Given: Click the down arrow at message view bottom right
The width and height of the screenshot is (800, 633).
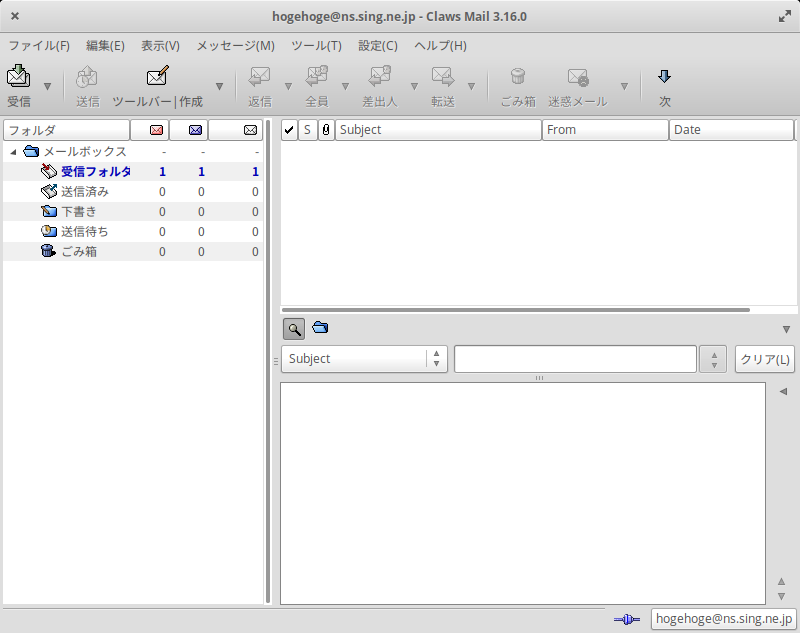Looking at the screenshot, I should [x=781, y=596].
